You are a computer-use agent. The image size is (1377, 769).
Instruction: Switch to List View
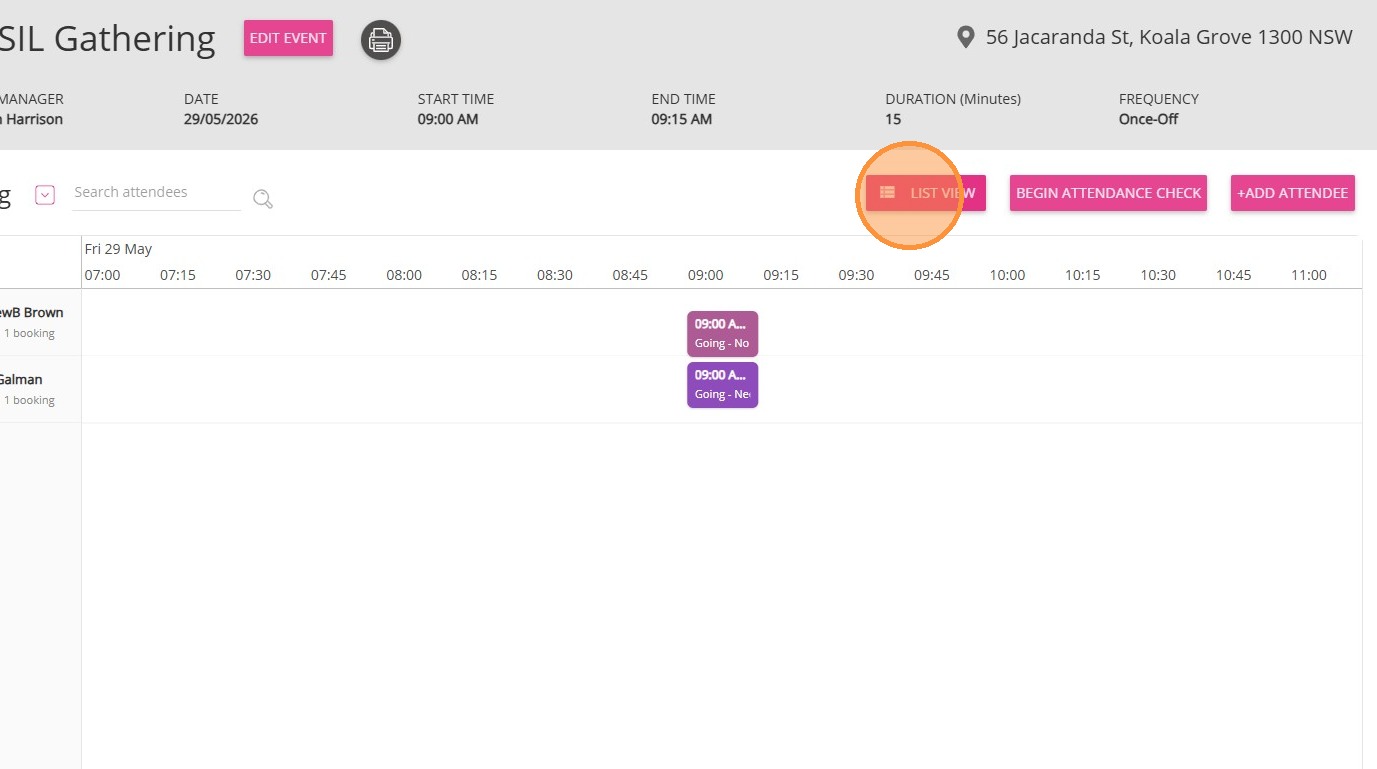[x=926, y=193]
